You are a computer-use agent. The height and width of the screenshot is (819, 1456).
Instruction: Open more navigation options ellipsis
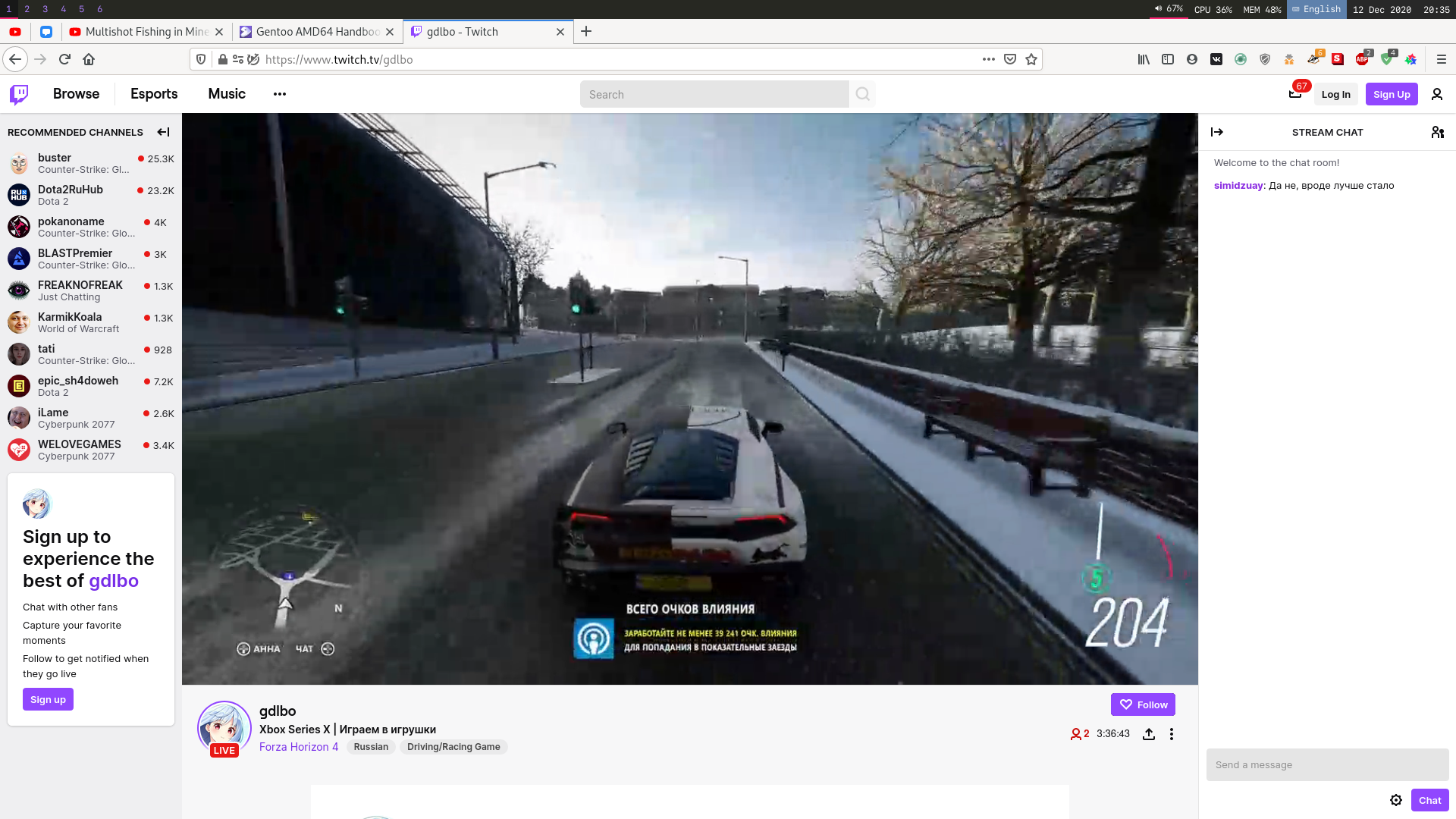click(x=280, y=94)
